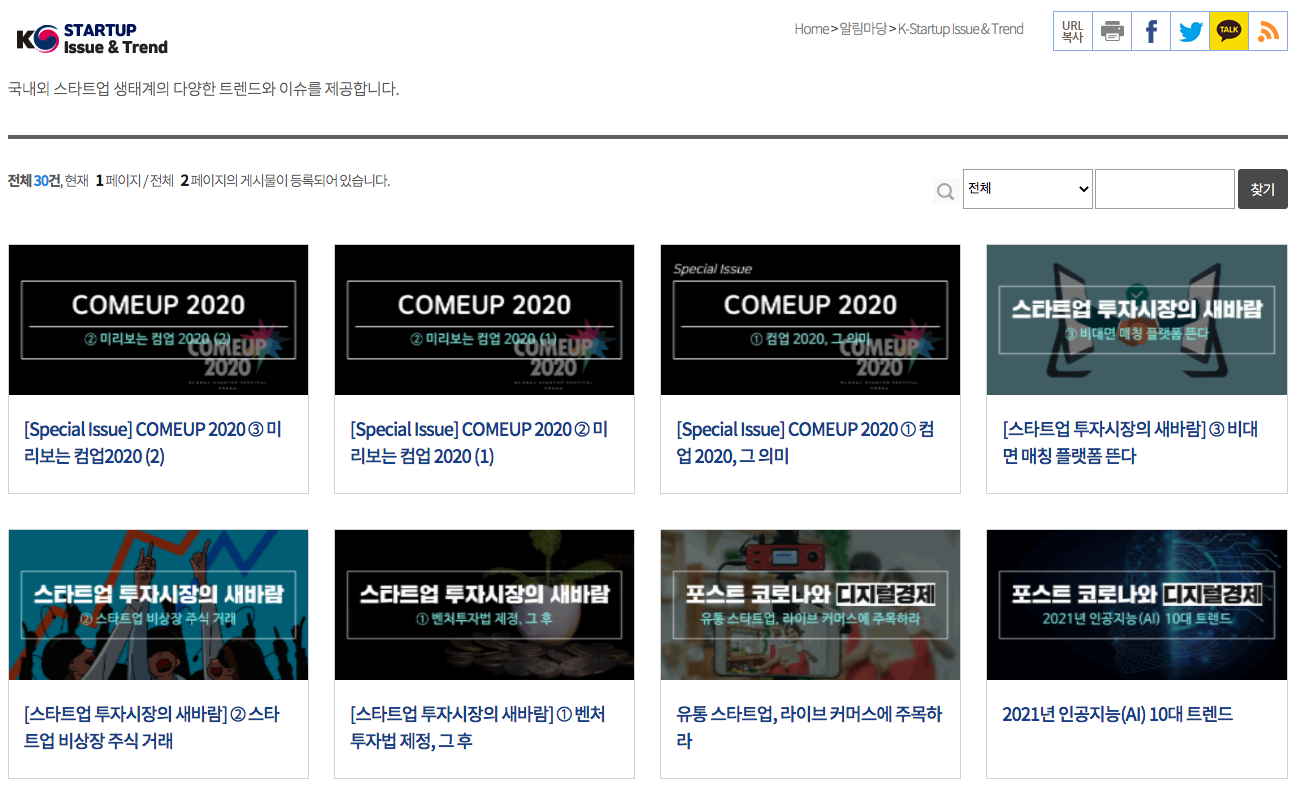Image resolution: width=1298 pixels, height=788 pixels.
Task: Print the page using the printer icon
Action: click(x=1112, y=31)
